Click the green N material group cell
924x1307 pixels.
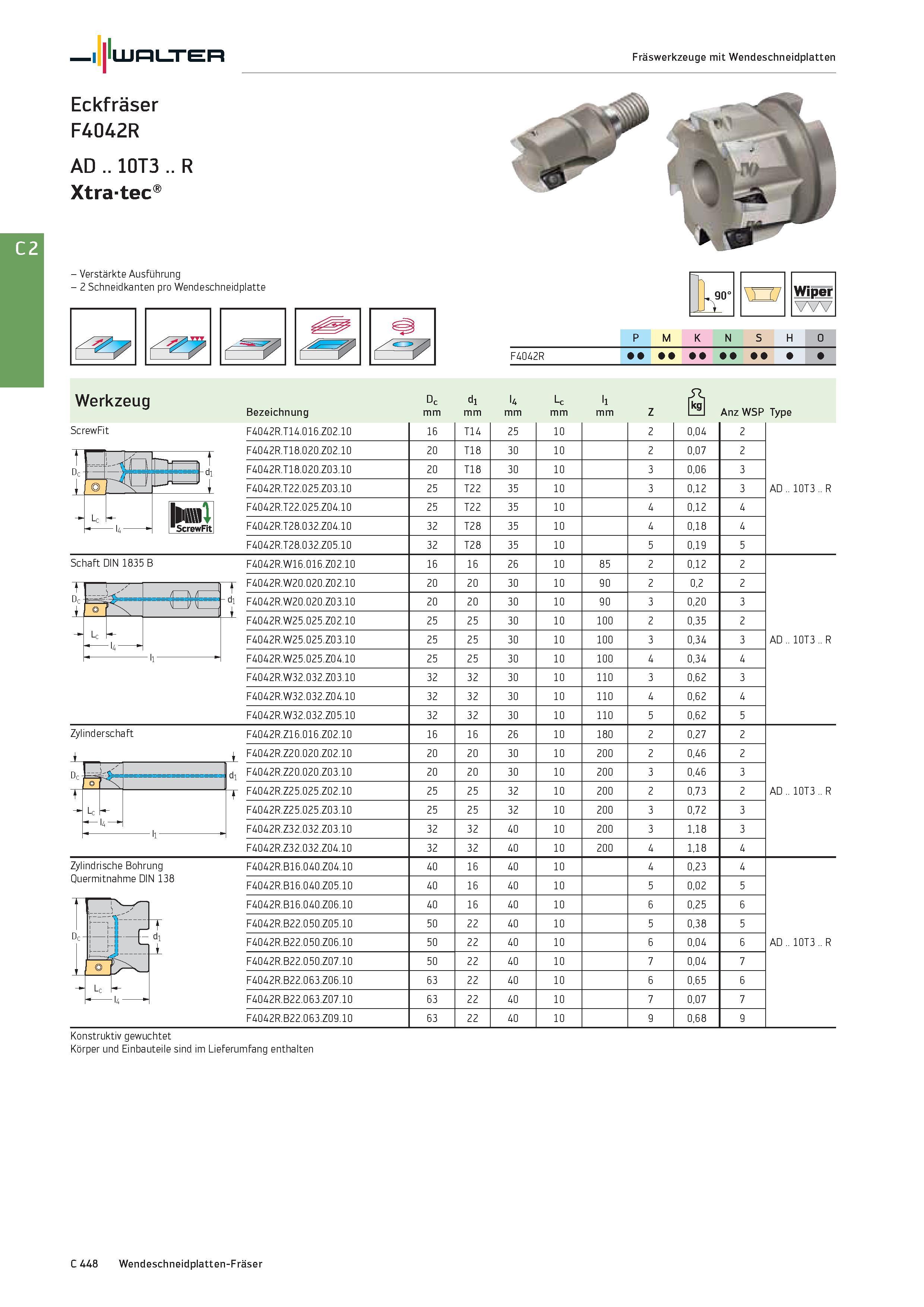tap(728, 338)
